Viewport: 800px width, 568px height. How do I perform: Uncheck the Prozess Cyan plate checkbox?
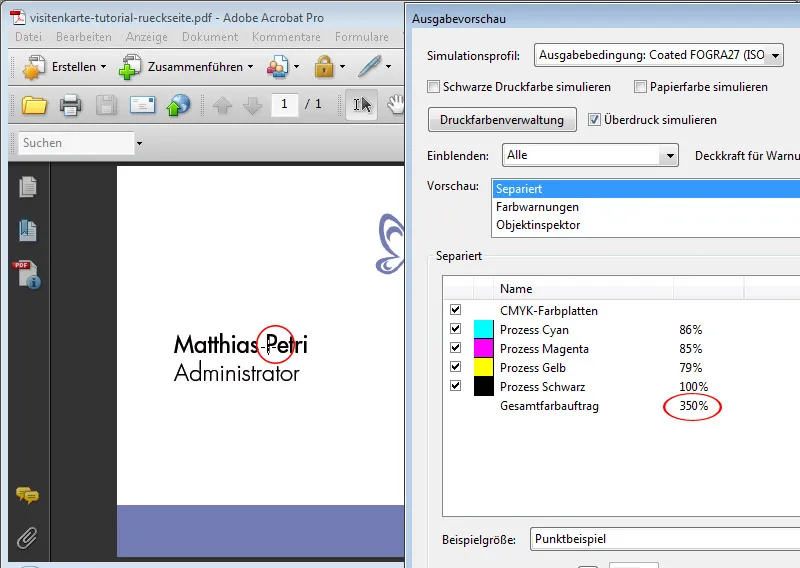click(456, 329)
